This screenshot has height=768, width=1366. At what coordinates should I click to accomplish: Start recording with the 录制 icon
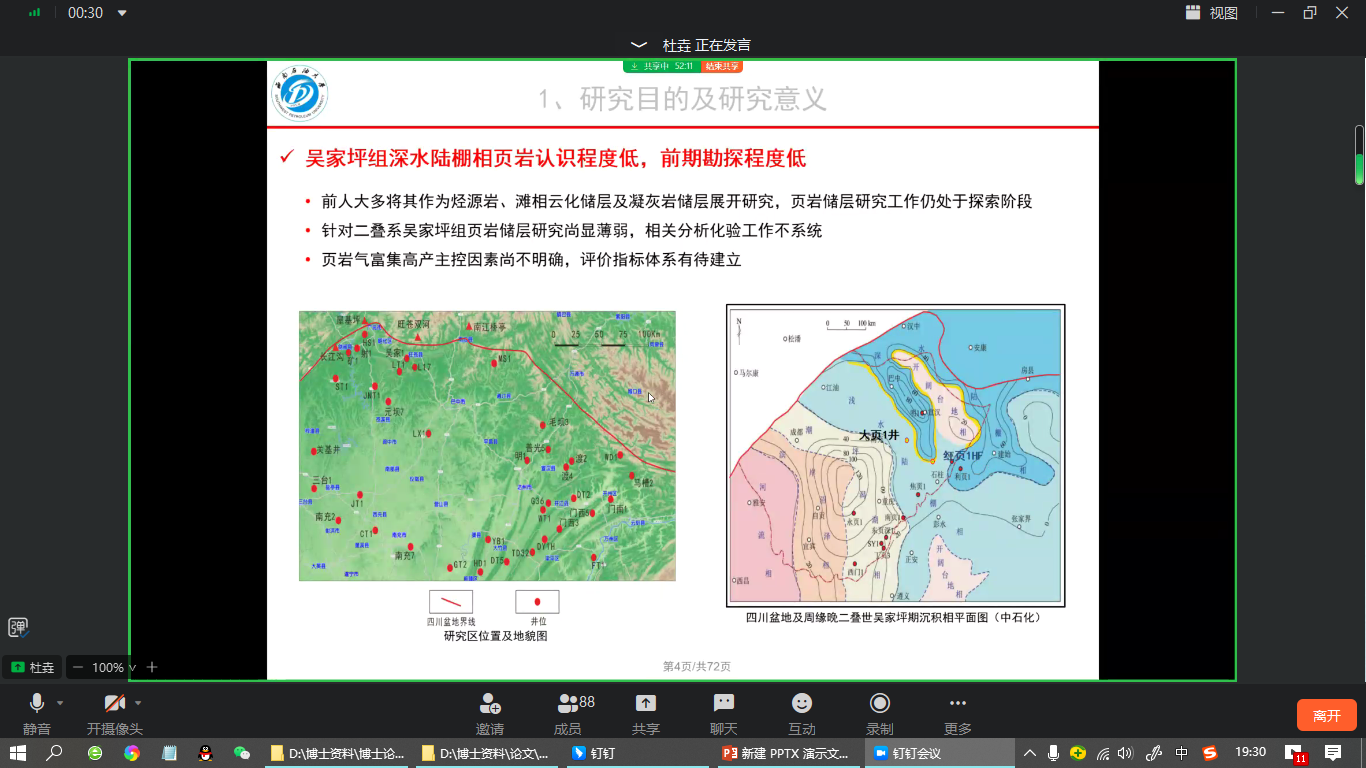point(879,705)
